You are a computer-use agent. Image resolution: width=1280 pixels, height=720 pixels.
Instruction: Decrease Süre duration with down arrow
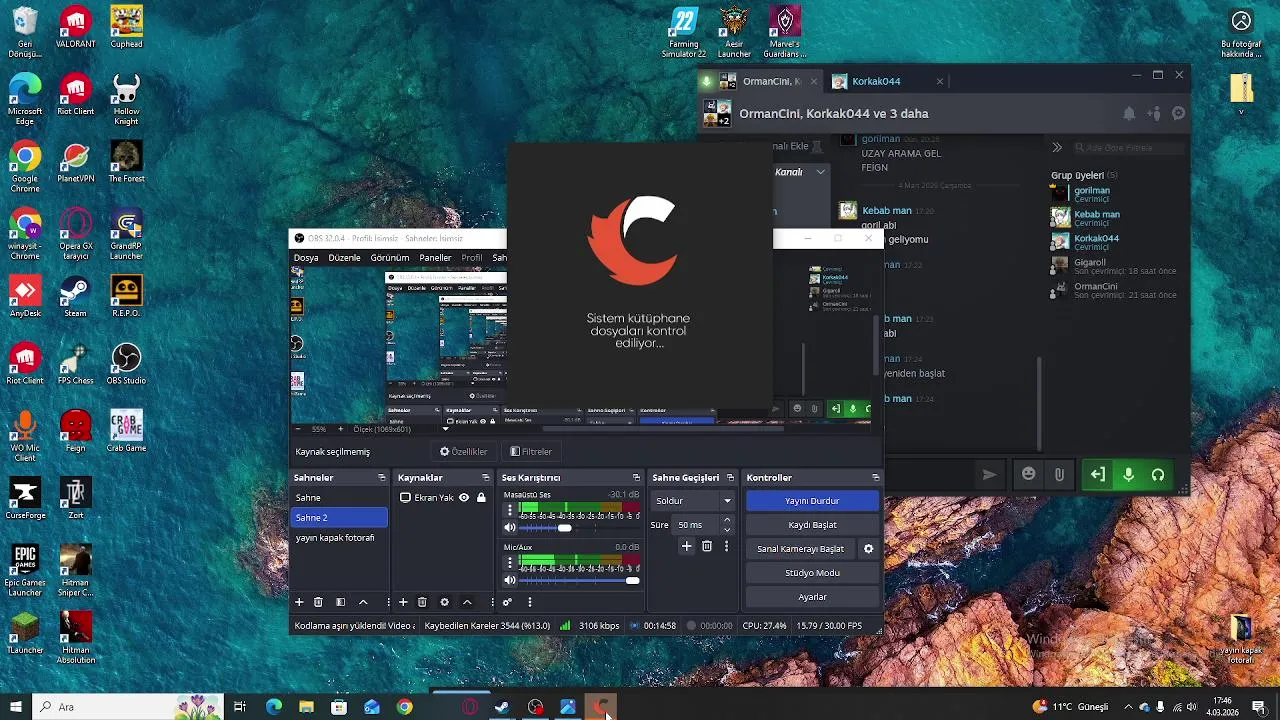click(727, 529)
